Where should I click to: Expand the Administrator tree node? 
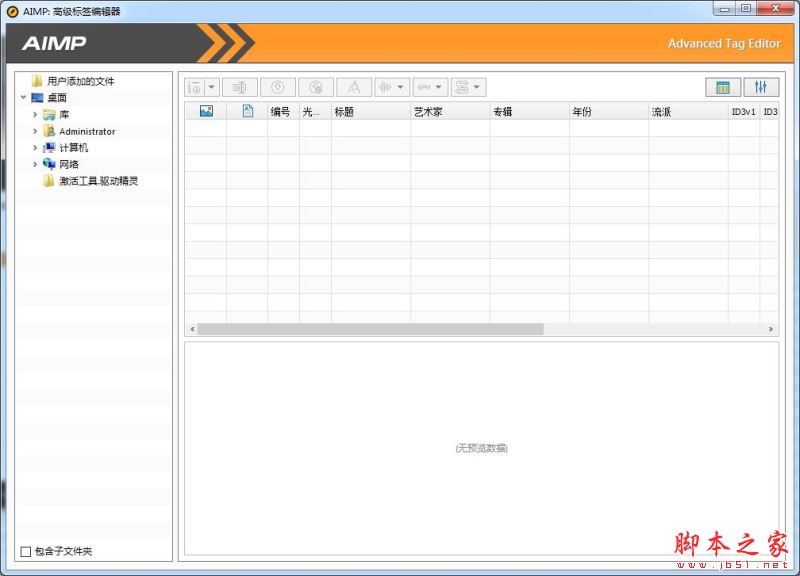pos(35,131)
